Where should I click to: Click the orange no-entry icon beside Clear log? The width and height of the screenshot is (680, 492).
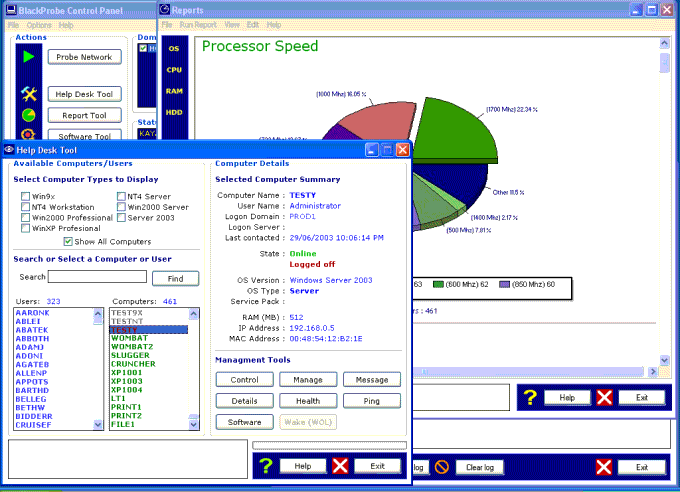click(x=441, y=467)
